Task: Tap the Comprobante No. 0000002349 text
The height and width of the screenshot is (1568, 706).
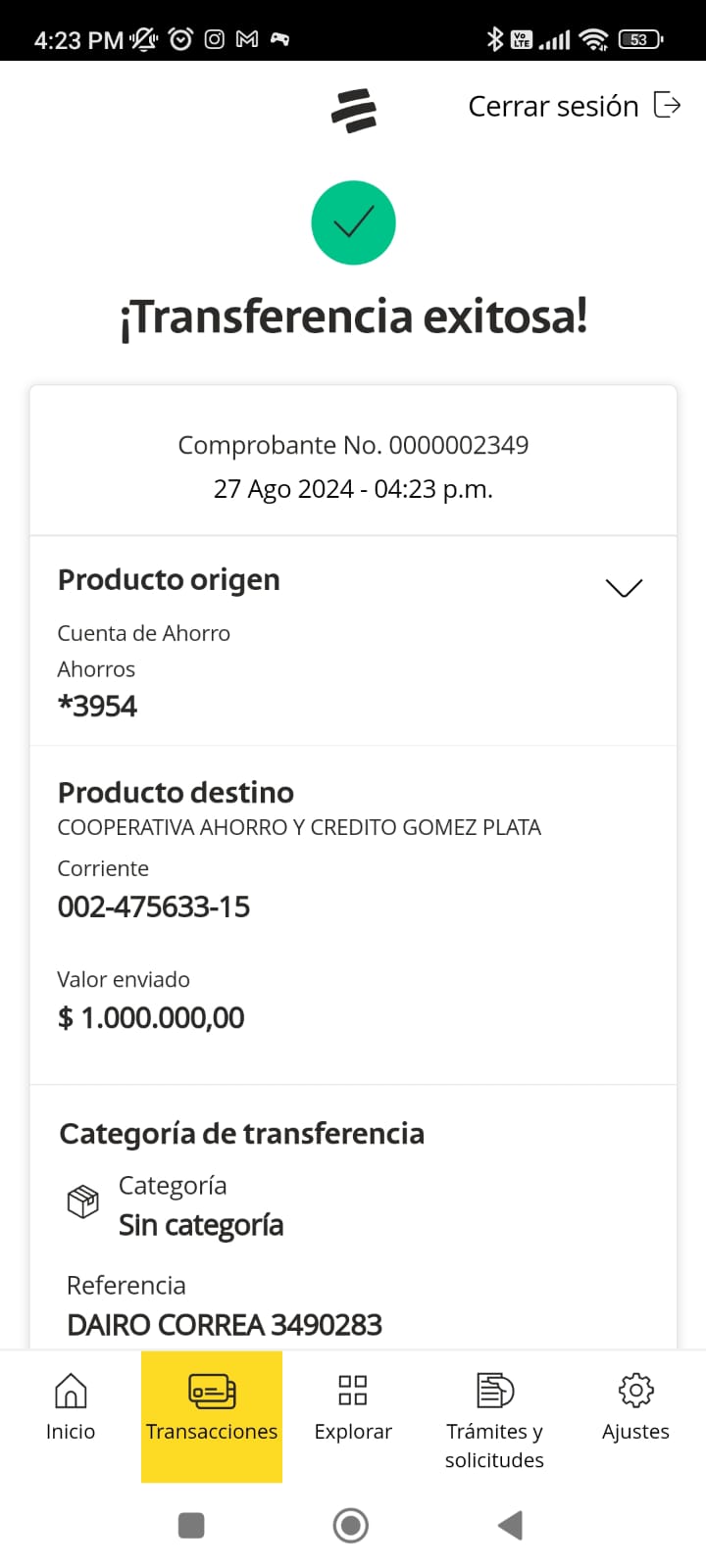Action: 353,445
